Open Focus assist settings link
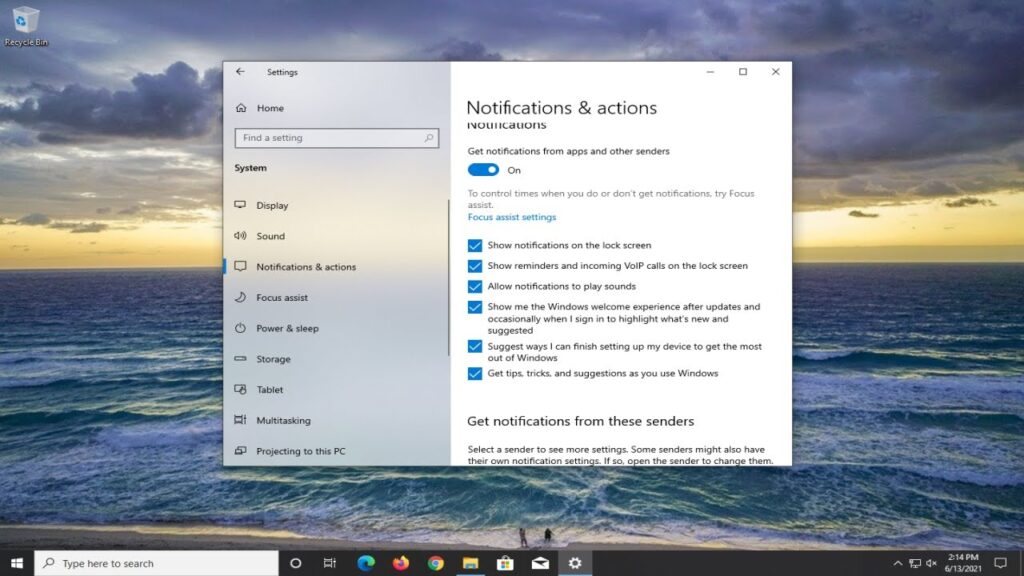Image resolution: width=1024 pixels, height=576 pixels. (512, 217)
